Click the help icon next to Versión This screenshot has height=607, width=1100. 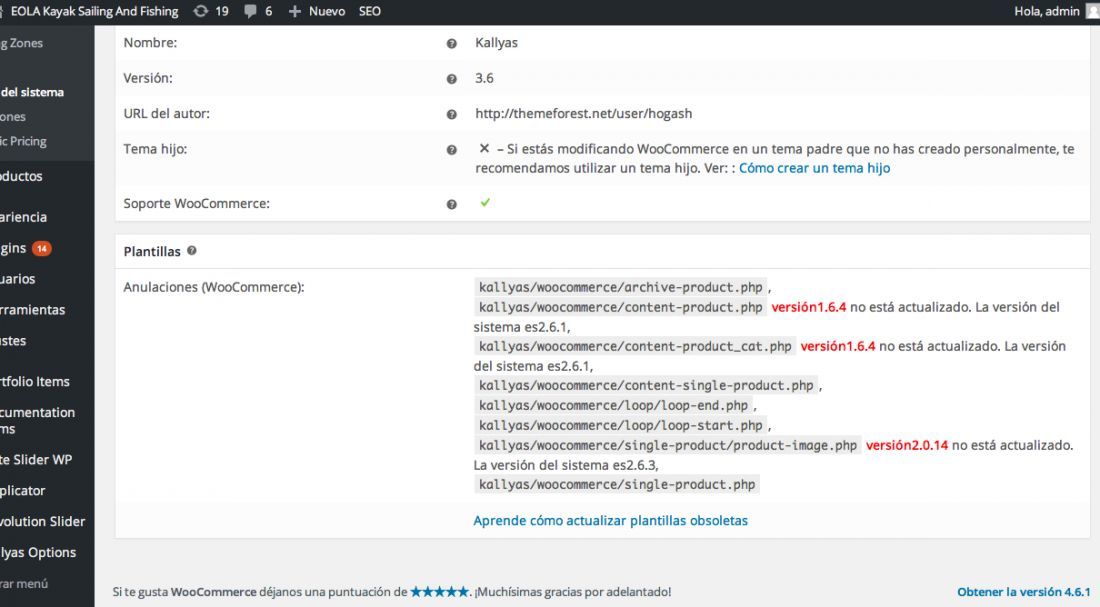point(452,79)
